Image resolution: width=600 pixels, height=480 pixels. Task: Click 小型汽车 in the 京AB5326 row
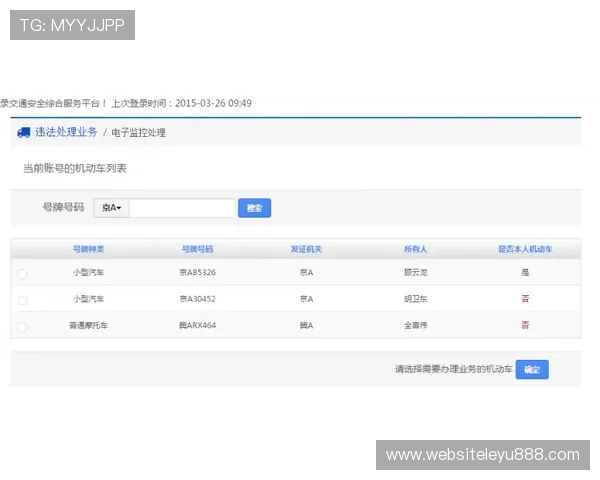click(88, 272)
